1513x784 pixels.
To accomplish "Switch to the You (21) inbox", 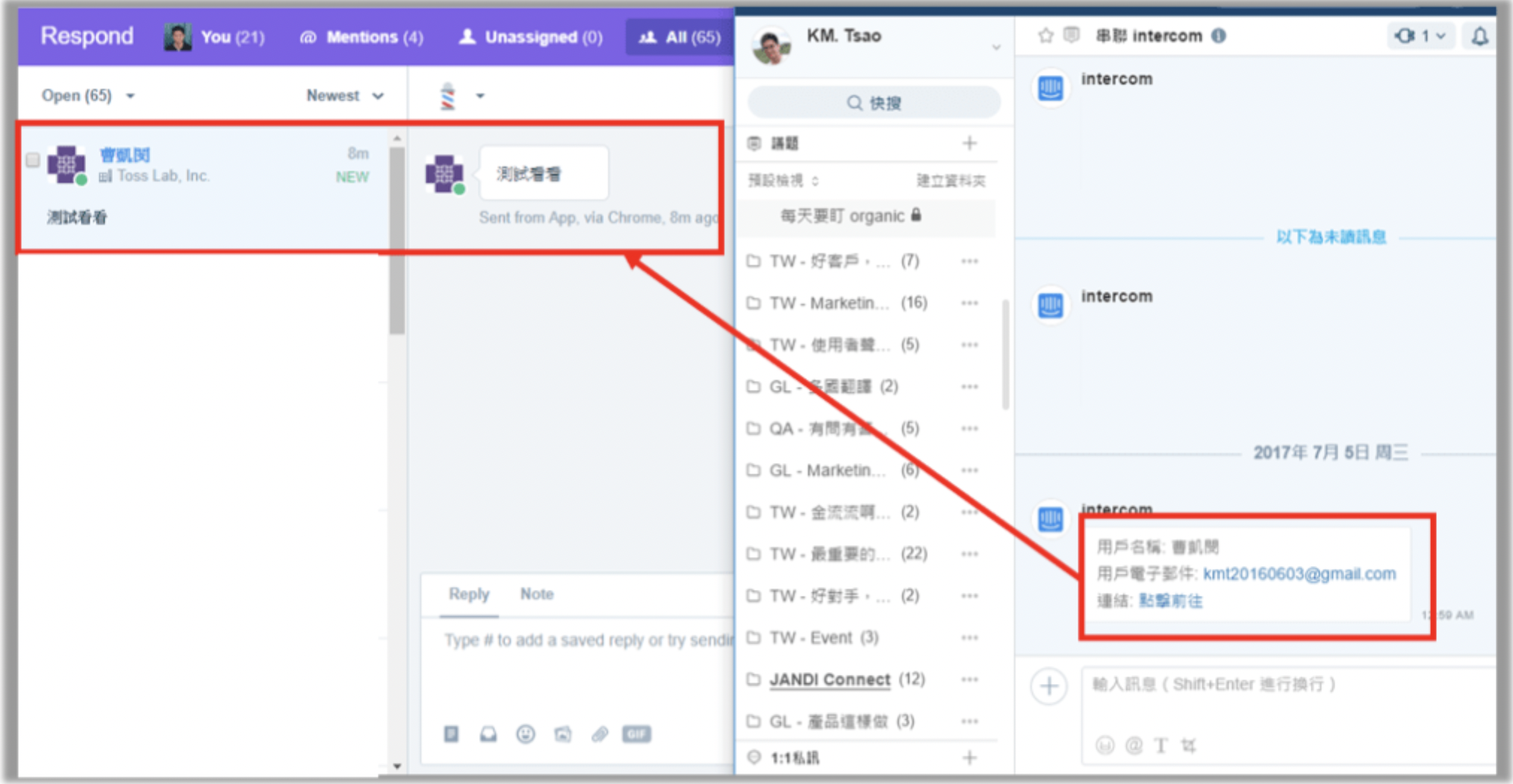I will 215,37.
